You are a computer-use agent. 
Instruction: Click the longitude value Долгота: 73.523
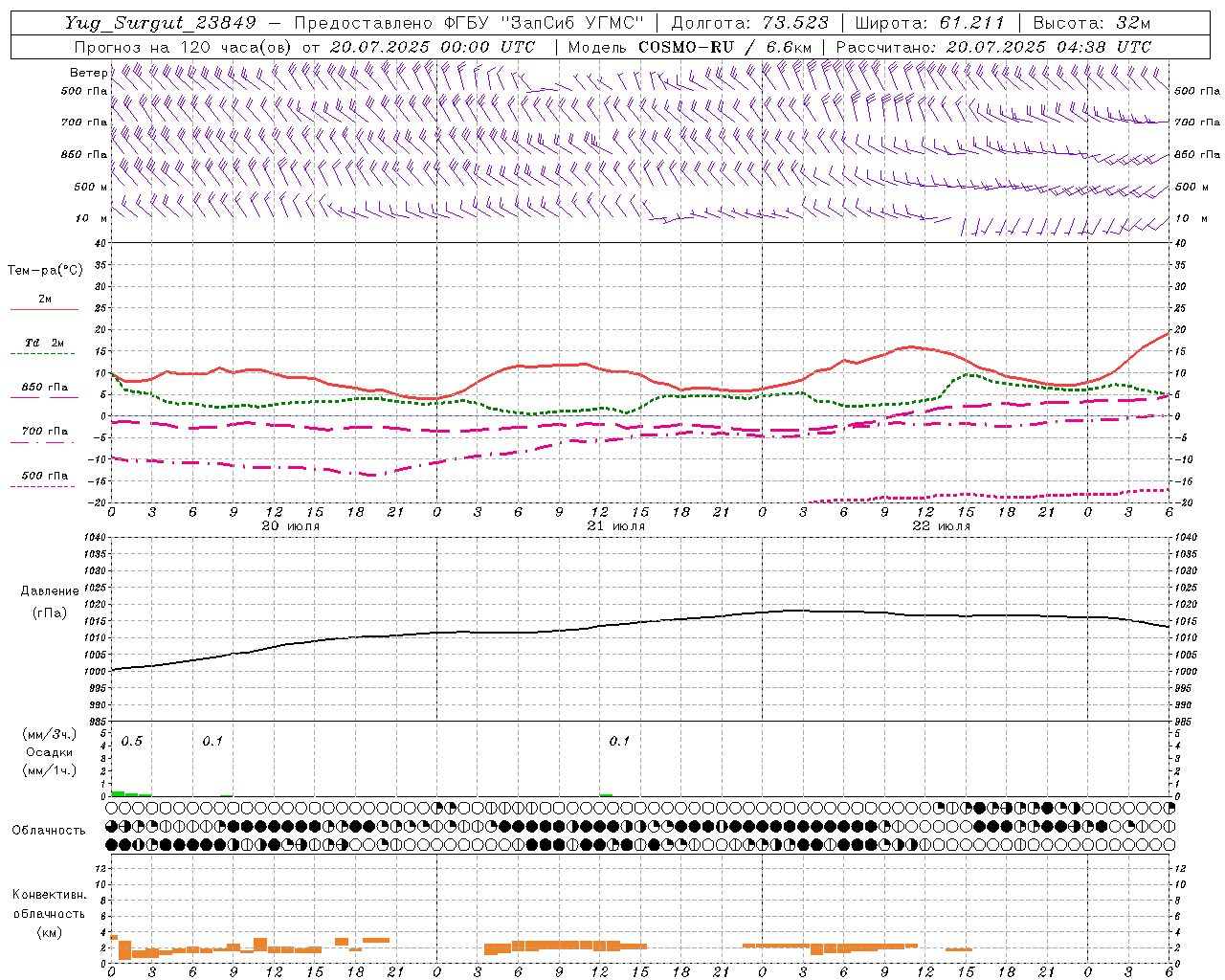coord(748,23)
